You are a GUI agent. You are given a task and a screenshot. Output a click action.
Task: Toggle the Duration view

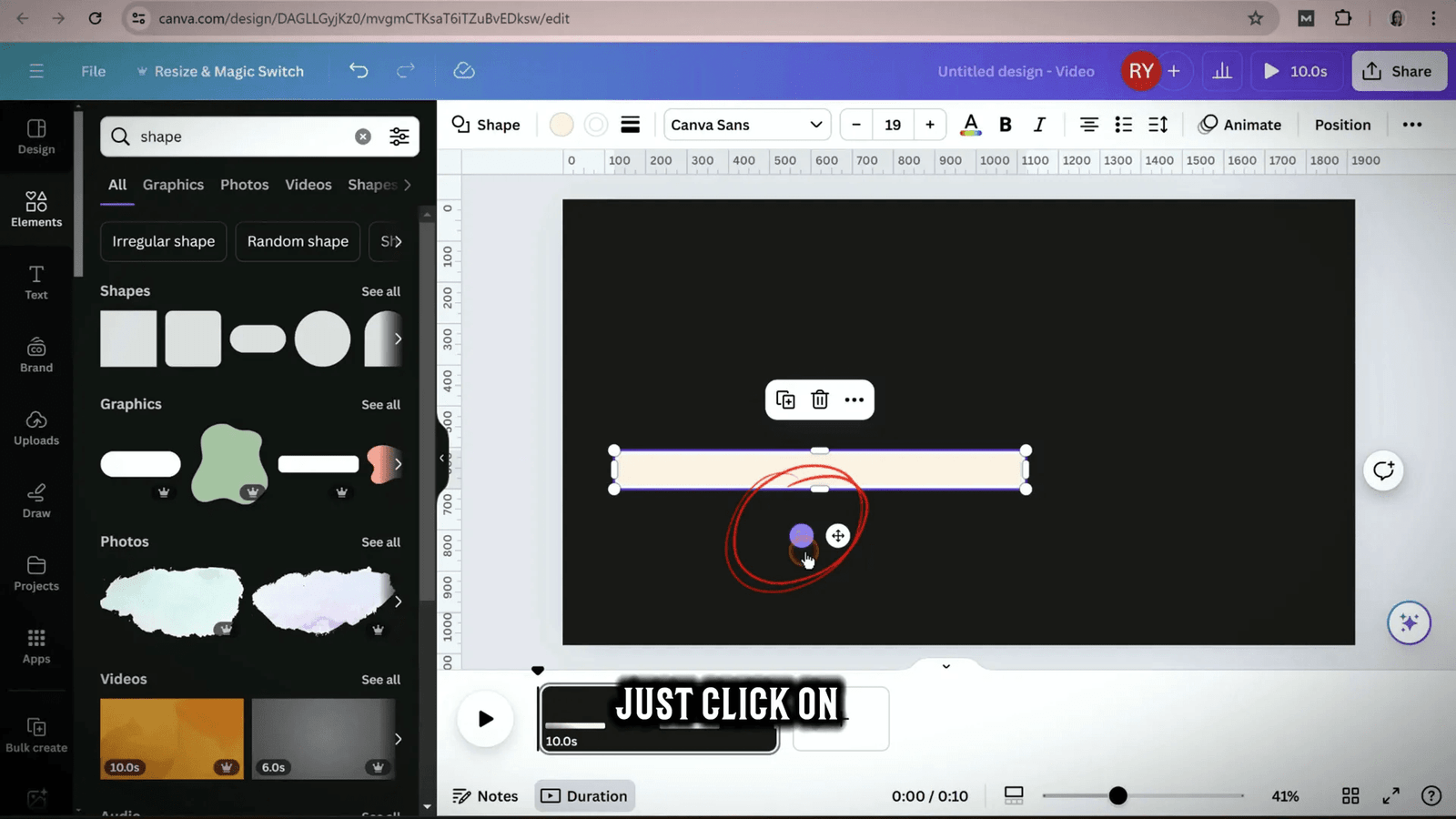[x=584, y=796]
